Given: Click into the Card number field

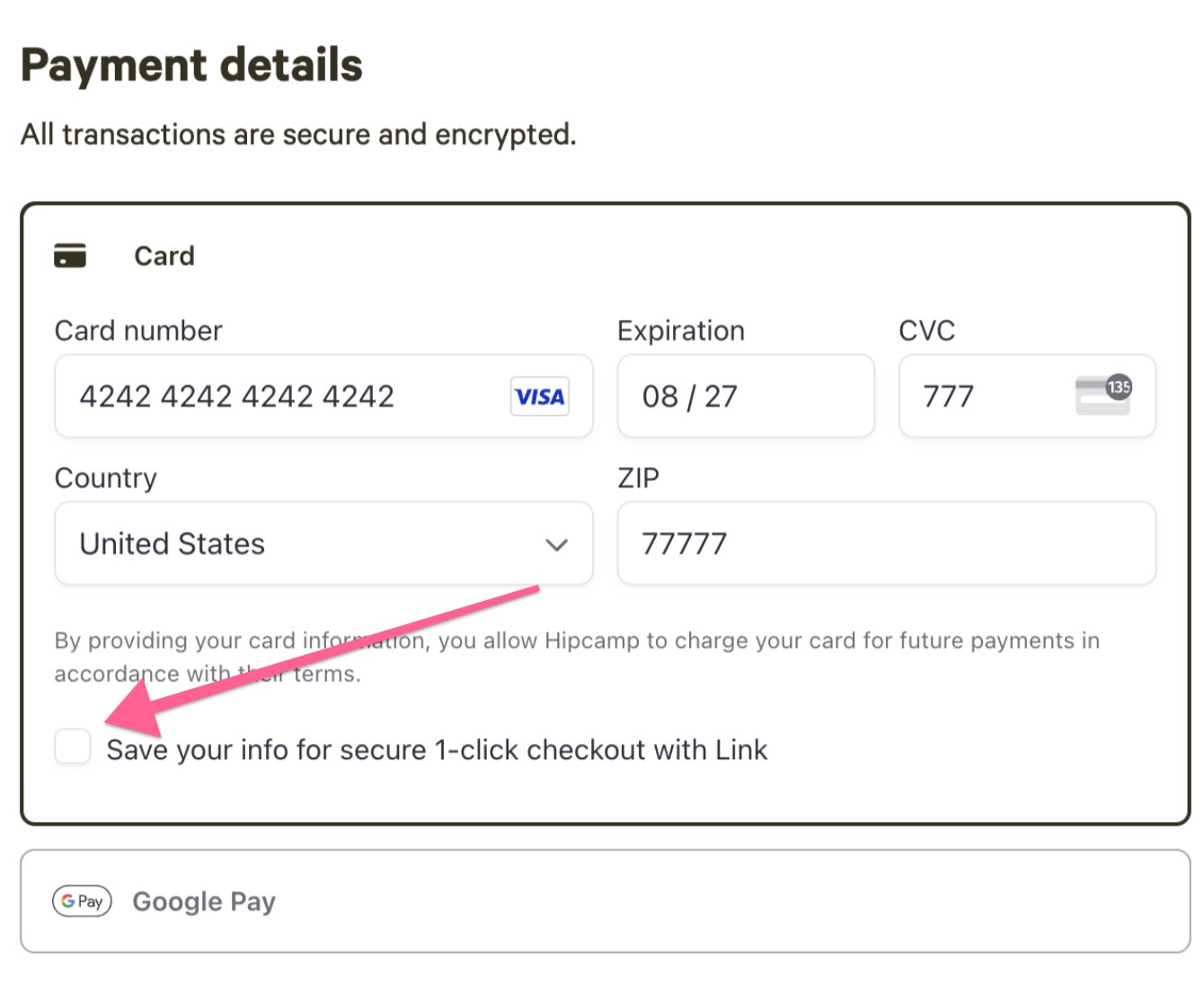Looking at the screenshot, I should (x=323, y=396).
